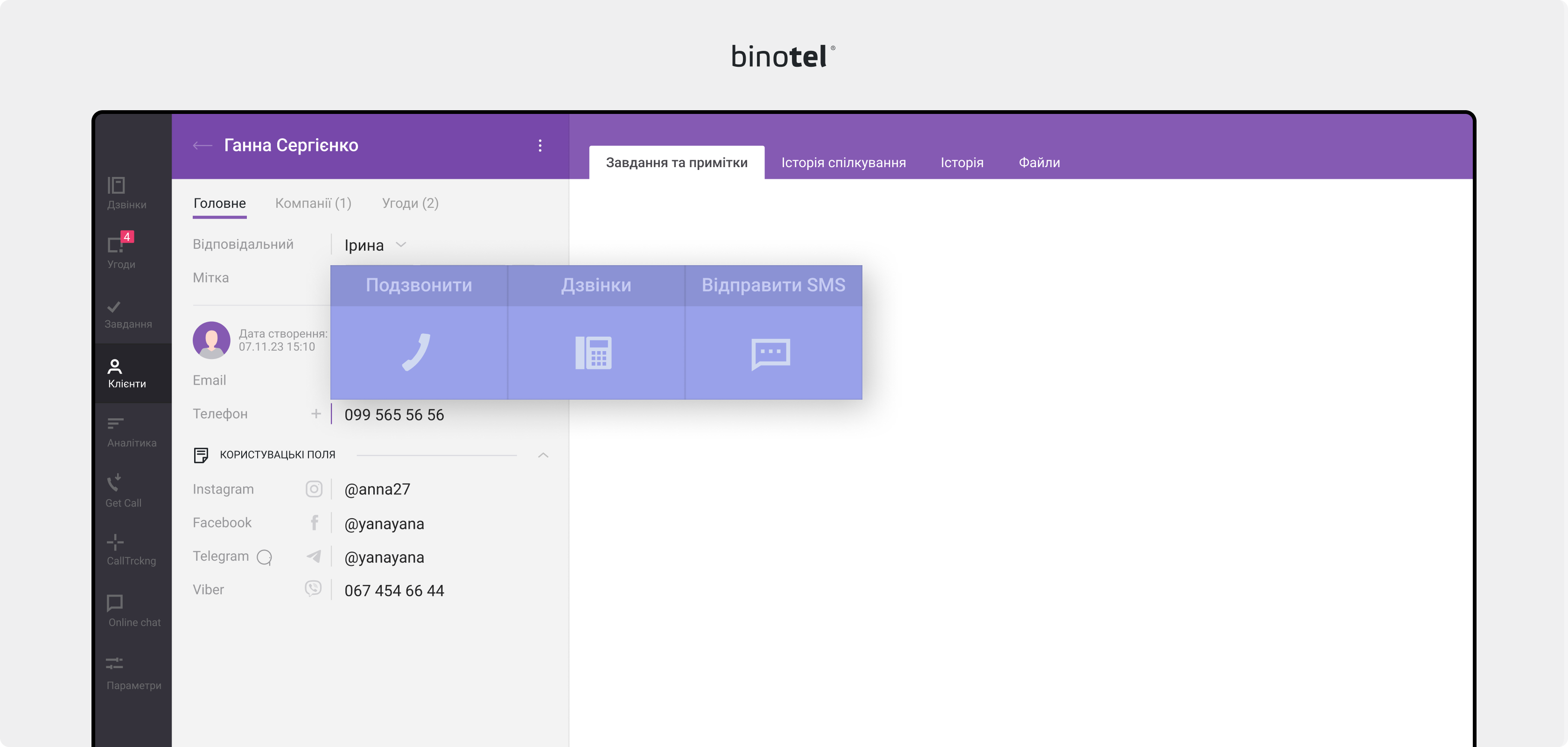Viewport: 1568px width, 747px height.
Task: Click the client name Ганна Сергієнко
Action: (291, 146)
